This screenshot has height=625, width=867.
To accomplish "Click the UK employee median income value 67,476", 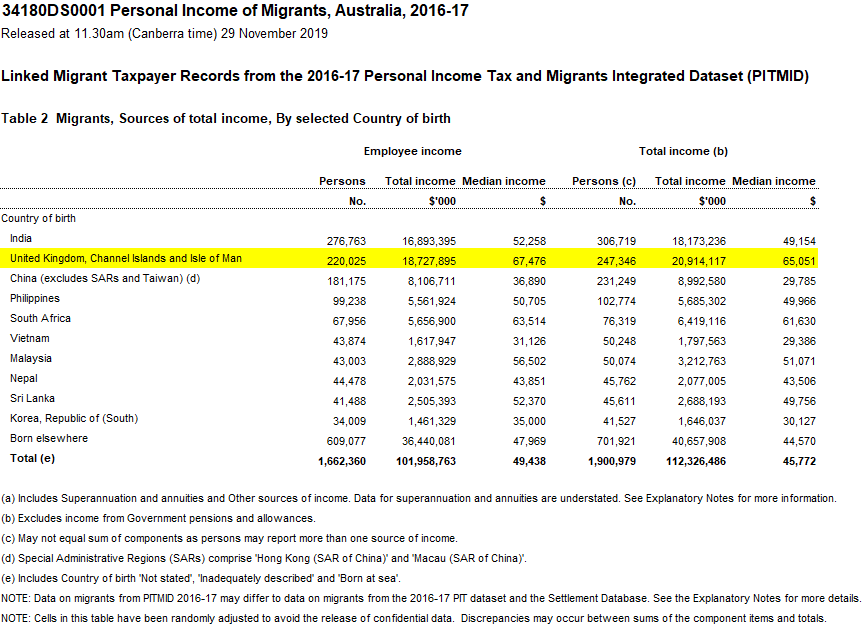I will [x=529, y=261].
